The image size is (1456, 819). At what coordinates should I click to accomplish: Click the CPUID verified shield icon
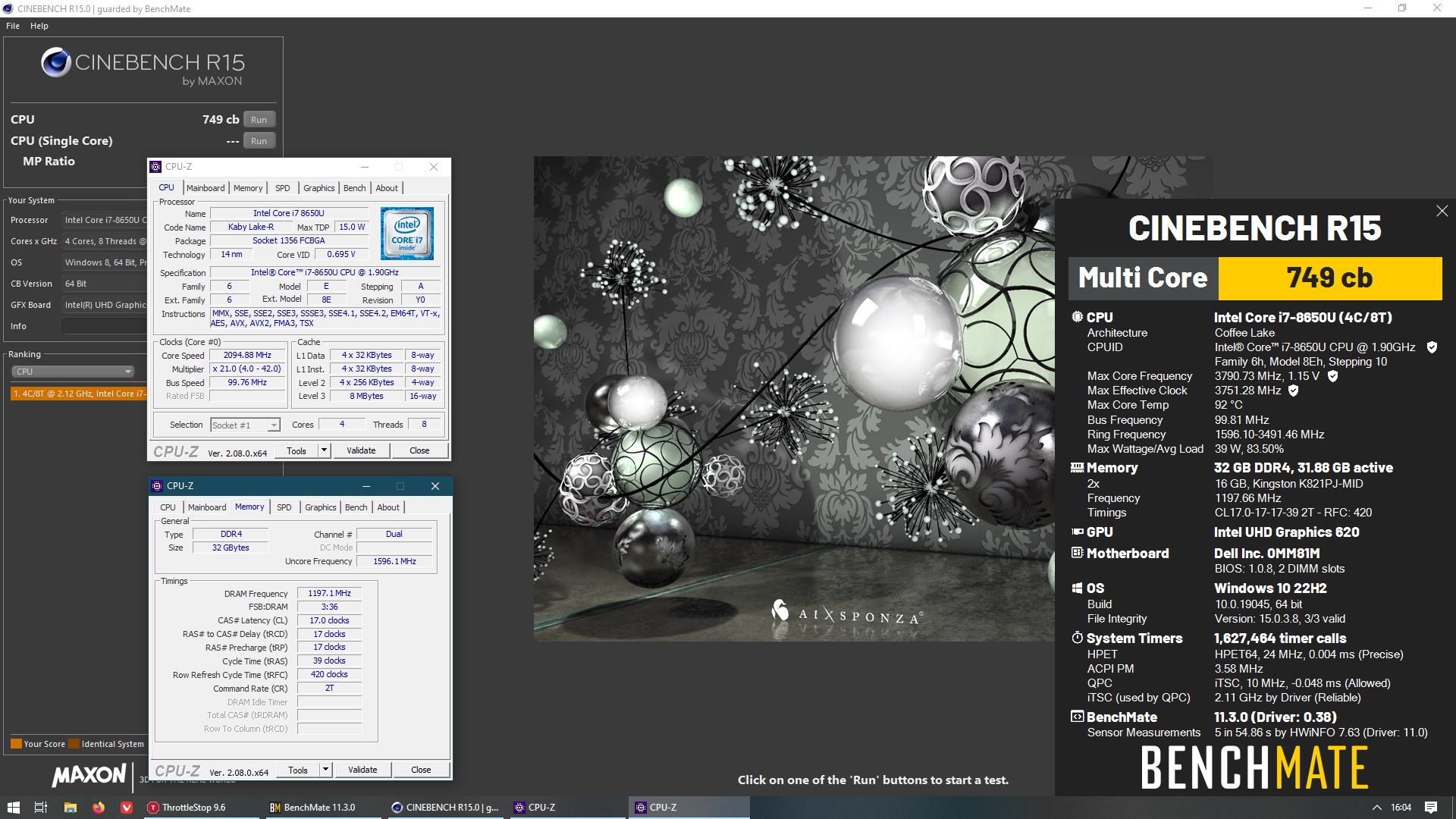[x=1432, y=347]
